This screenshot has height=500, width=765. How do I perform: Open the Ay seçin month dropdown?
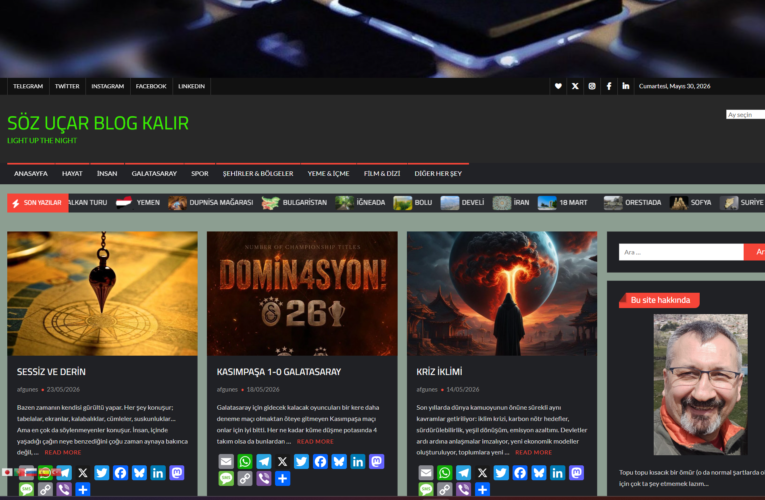click(x=745, y=115)
